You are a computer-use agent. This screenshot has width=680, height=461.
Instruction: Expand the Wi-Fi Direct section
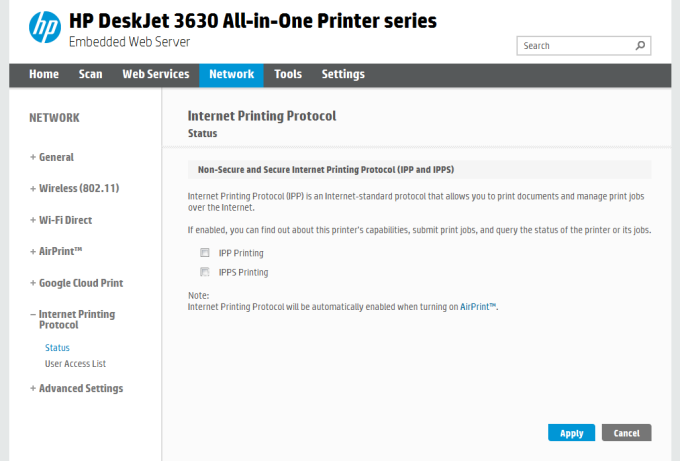64,220
